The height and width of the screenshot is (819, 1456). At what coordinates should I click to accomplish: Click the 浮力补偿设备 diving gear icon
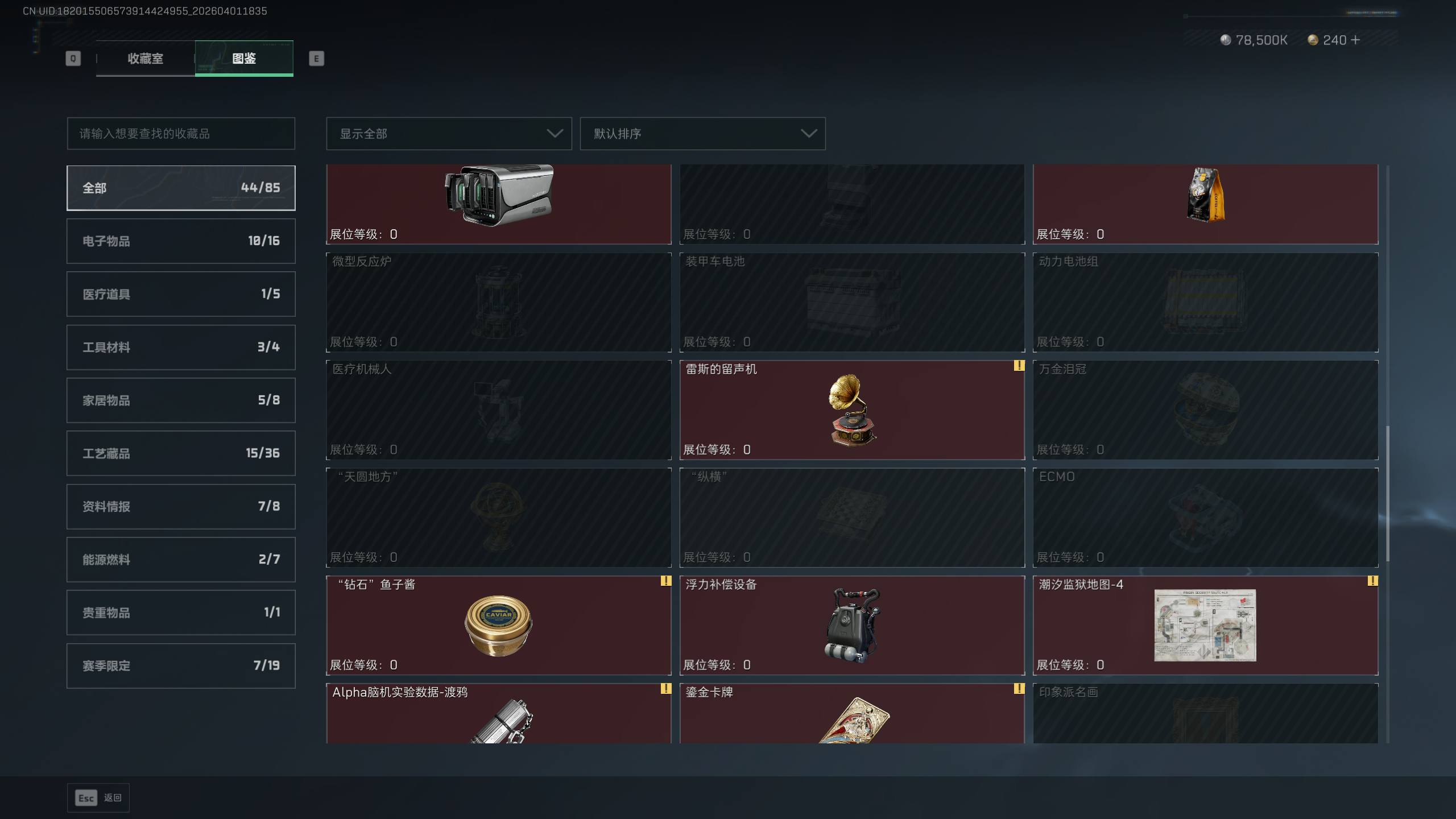852,624
